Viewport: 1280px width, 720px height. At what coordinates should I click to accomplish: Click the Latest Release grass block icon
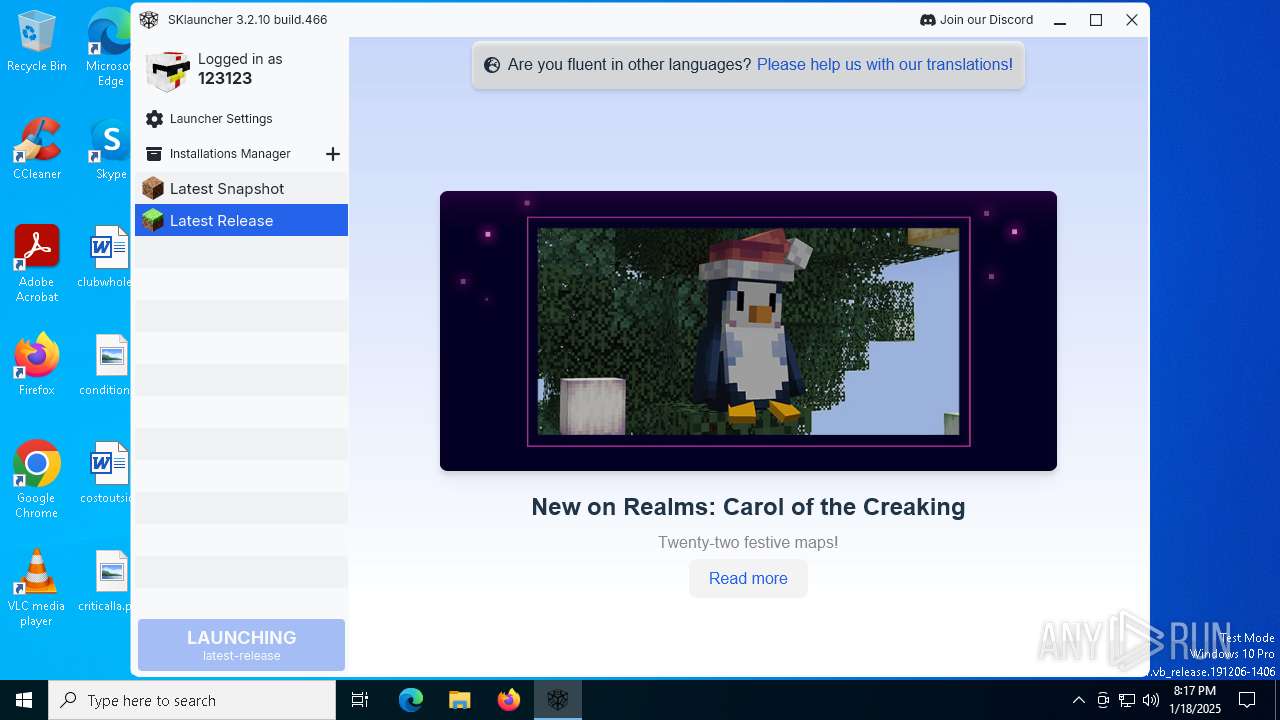pos(153,220)
